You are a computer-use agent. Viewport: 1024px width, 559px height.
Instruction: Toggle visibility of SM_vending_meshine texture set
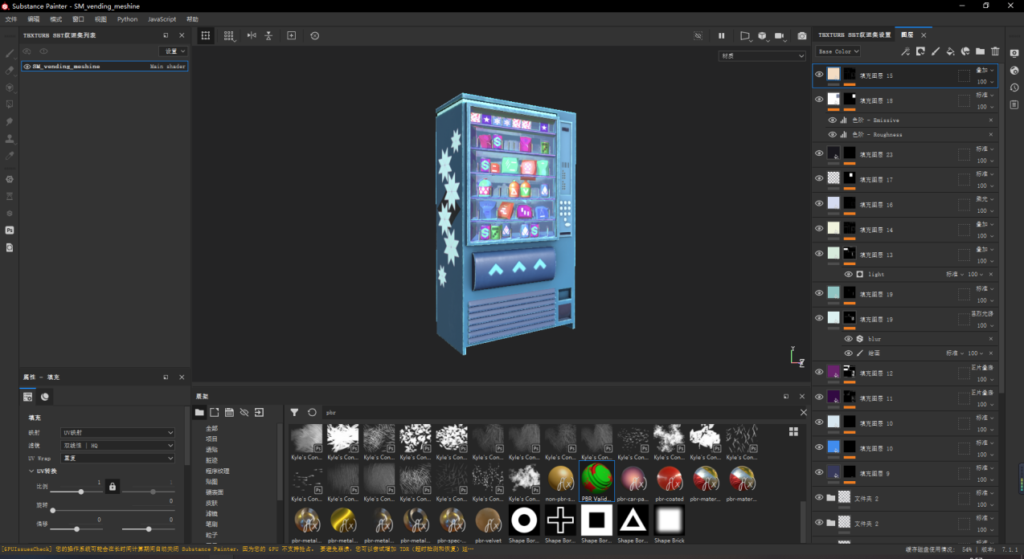(x=27, y=66)
